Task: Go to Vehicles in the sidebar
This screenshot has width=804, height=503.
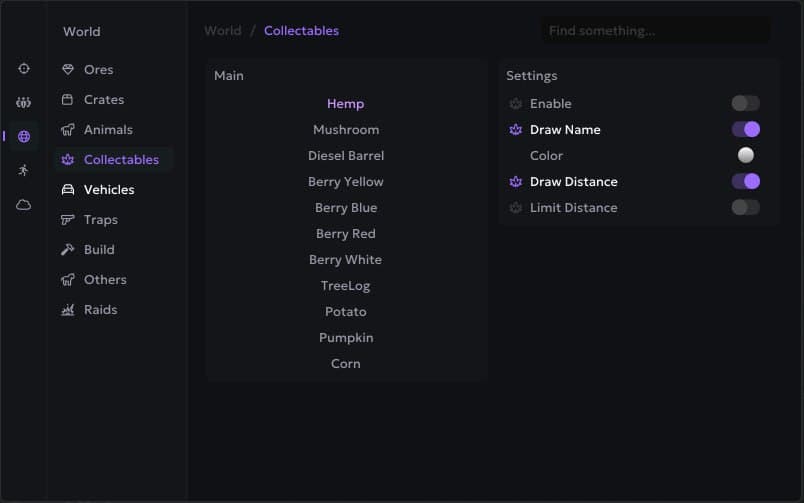Action: pyautogui.click(x=108, y=190)
